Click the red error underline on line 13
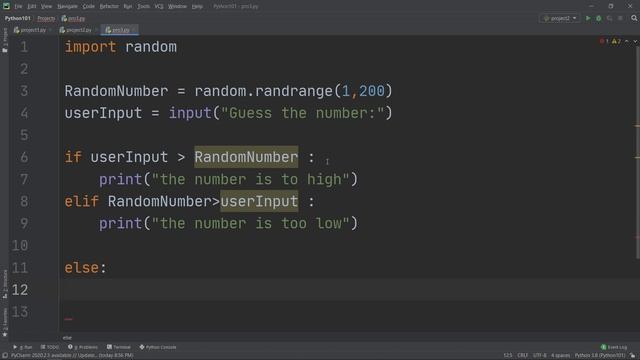Screen dimensions: 640x360 (x=68, y=319)
